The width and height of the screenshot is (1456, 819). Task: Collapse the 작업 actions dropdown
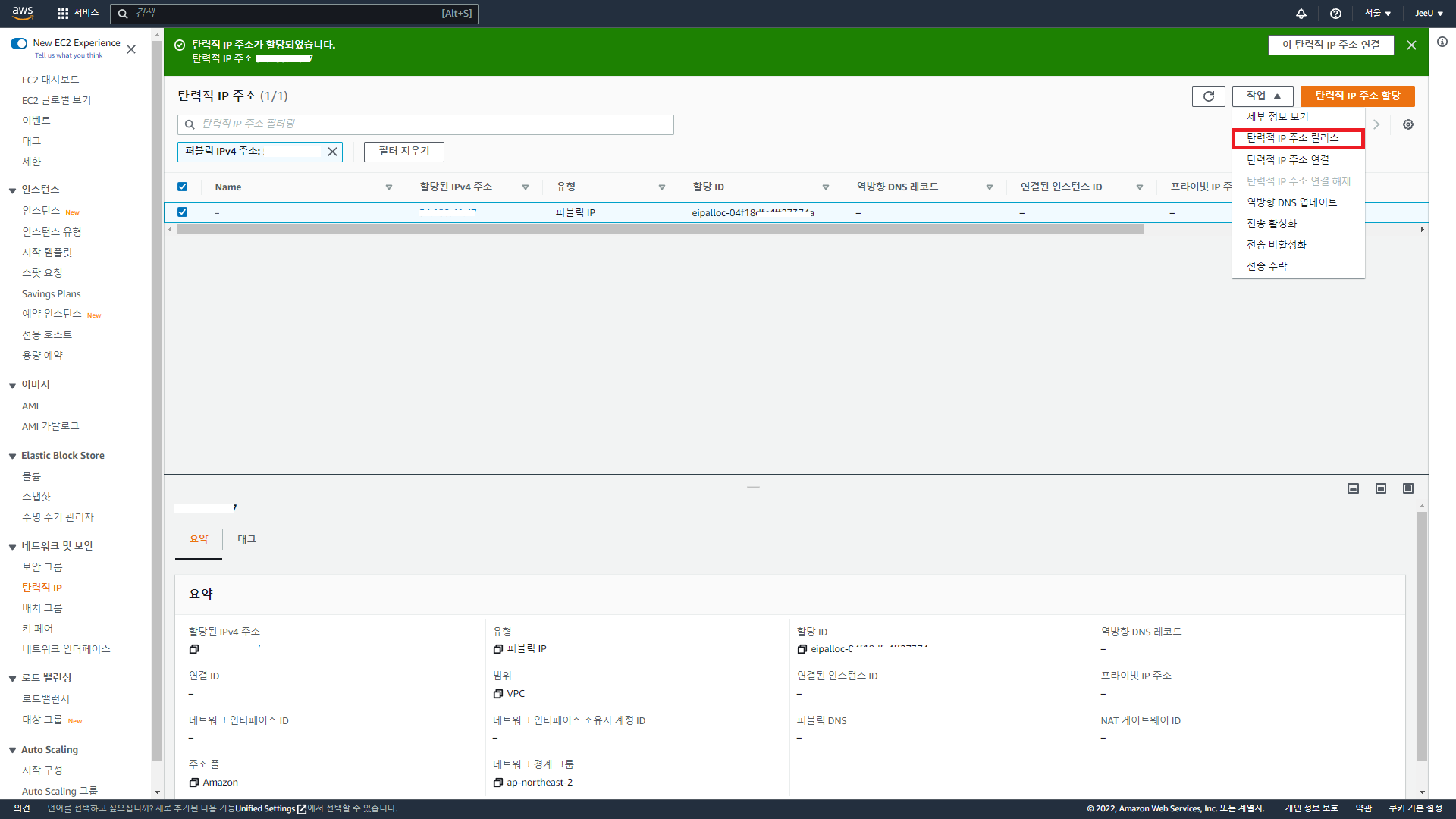[1263, 96]
